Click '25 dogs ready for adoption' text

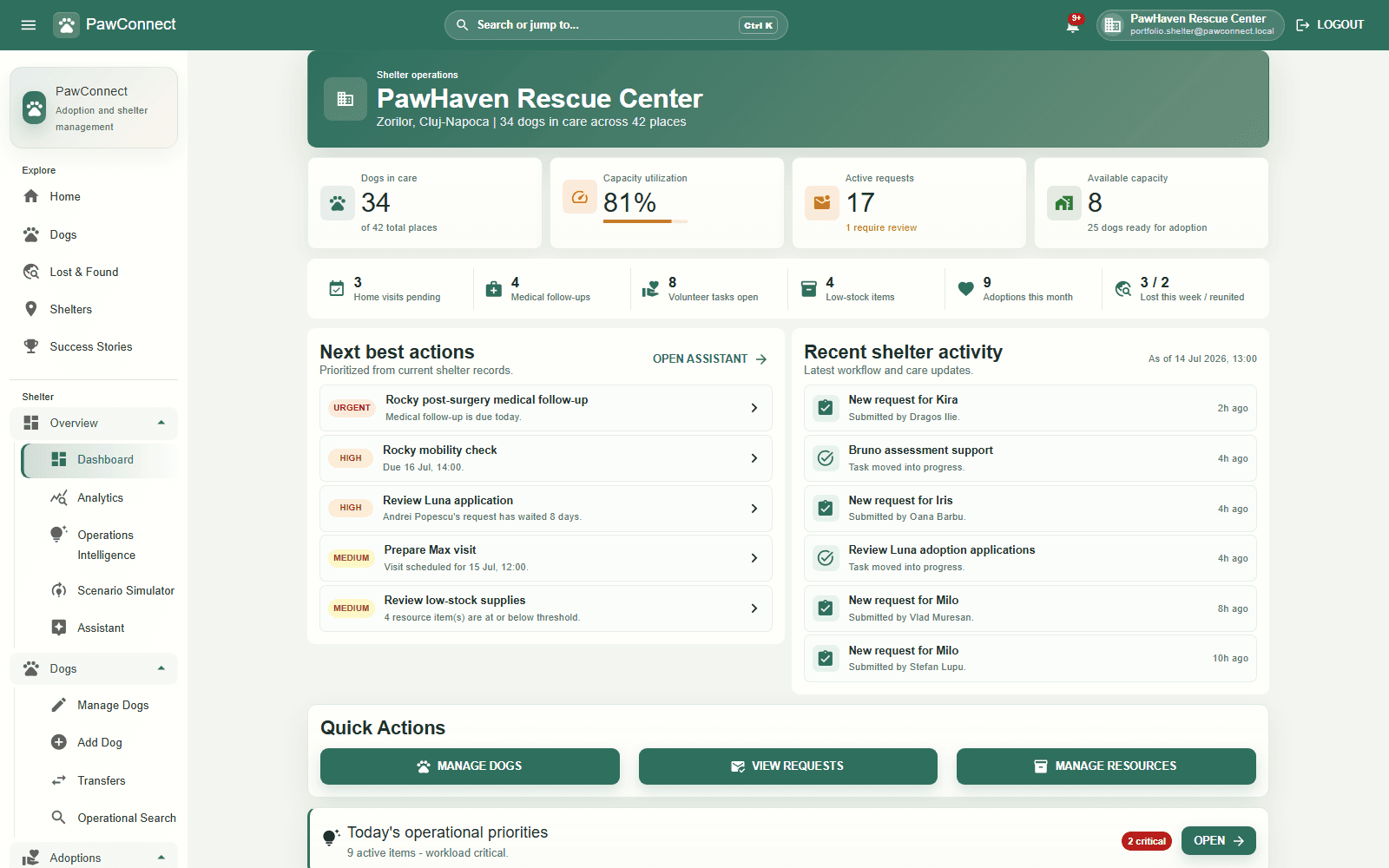pos(1147,227)
